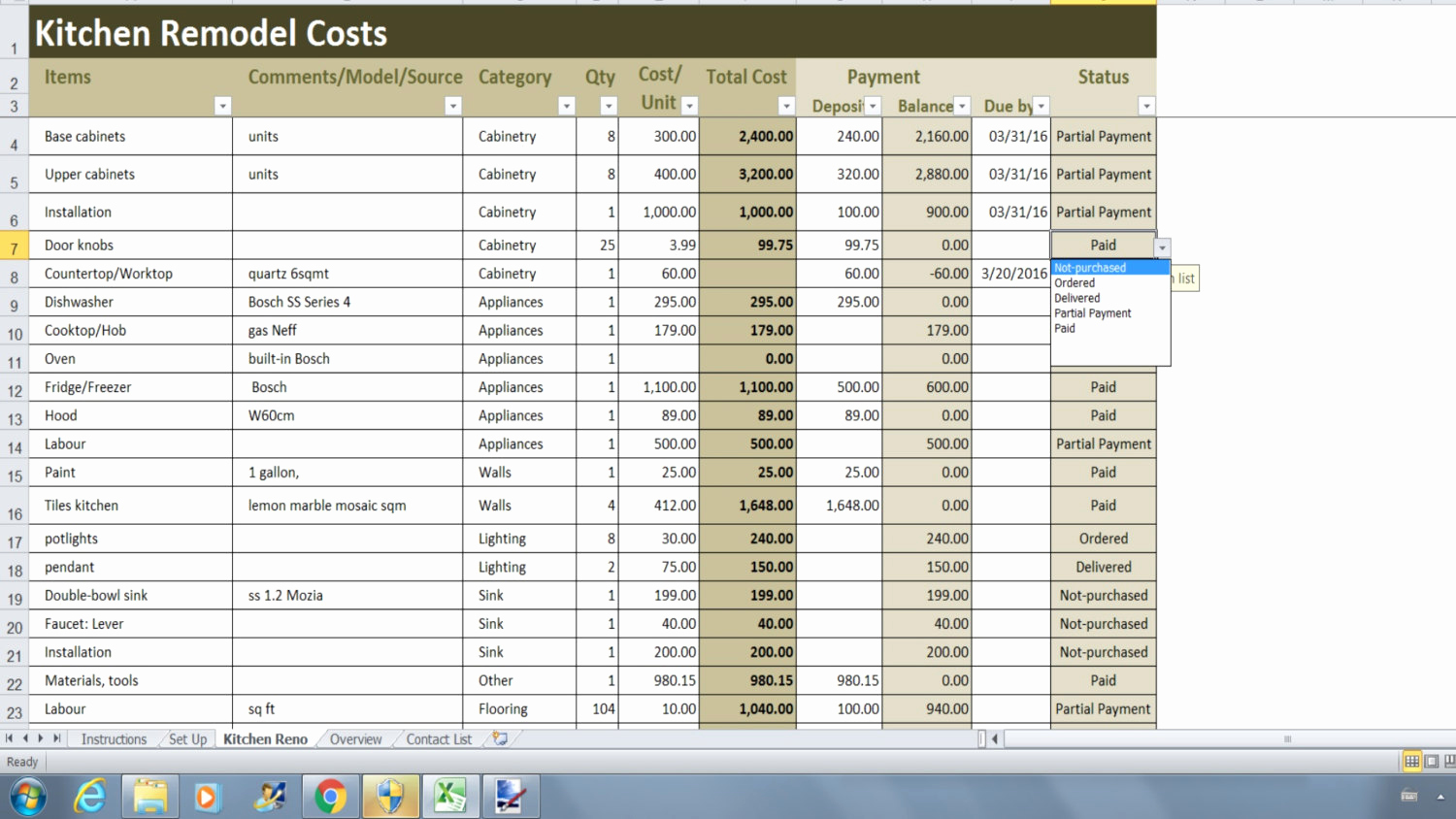Viewport: 1456px width, 819px height.
Task: Open Windows Media Player taskbar icon
Action: [207, 797]
